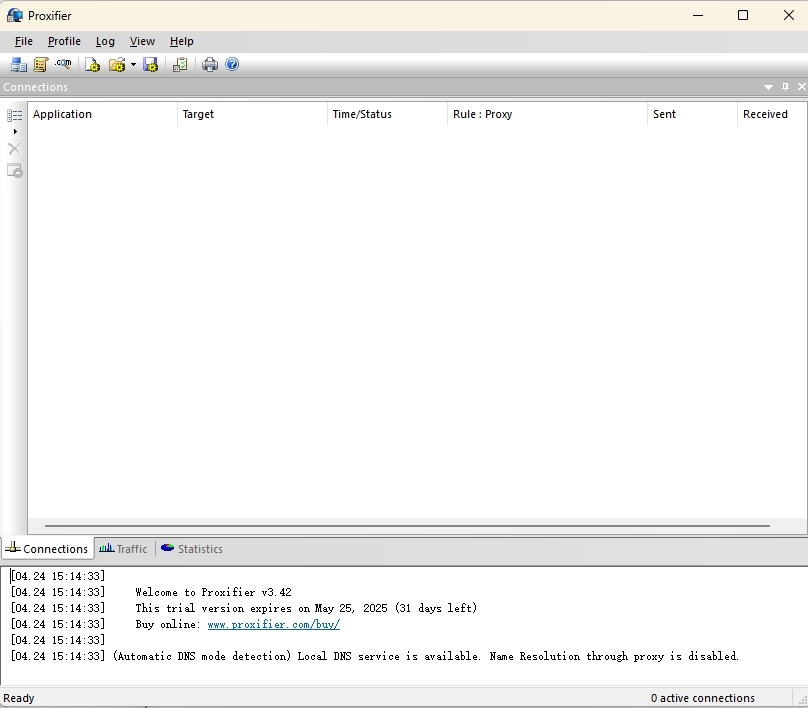This screenshot has height=708, width=808.
Task: Close the Connections pane
Action: pos(801,87)
